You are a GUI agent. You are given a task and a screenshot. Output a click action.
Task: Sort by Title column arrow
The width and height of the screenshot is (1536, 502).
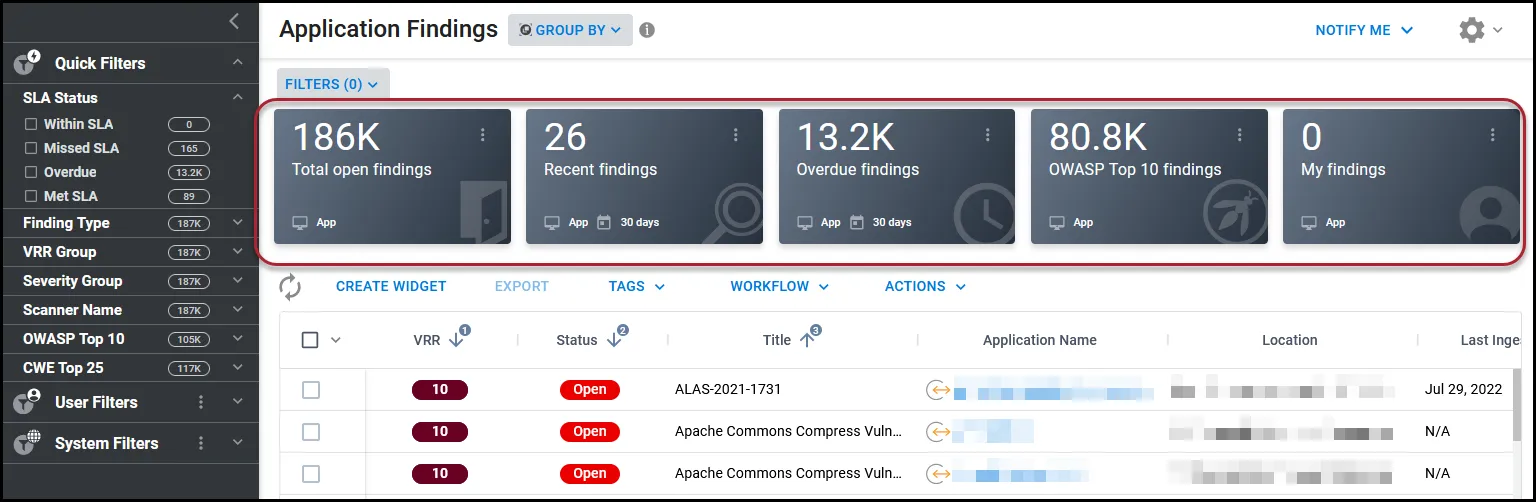coord(808,339)
